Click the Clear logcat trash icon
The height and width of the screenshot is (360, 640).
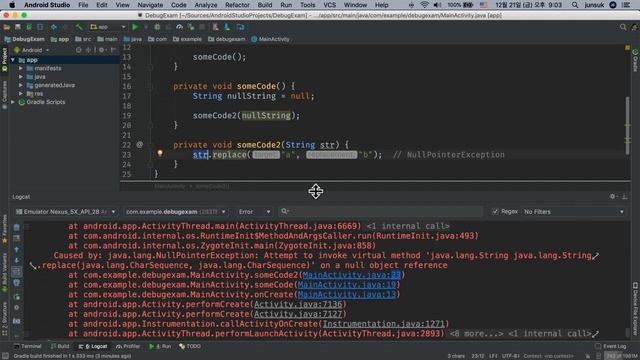[16, 227]
